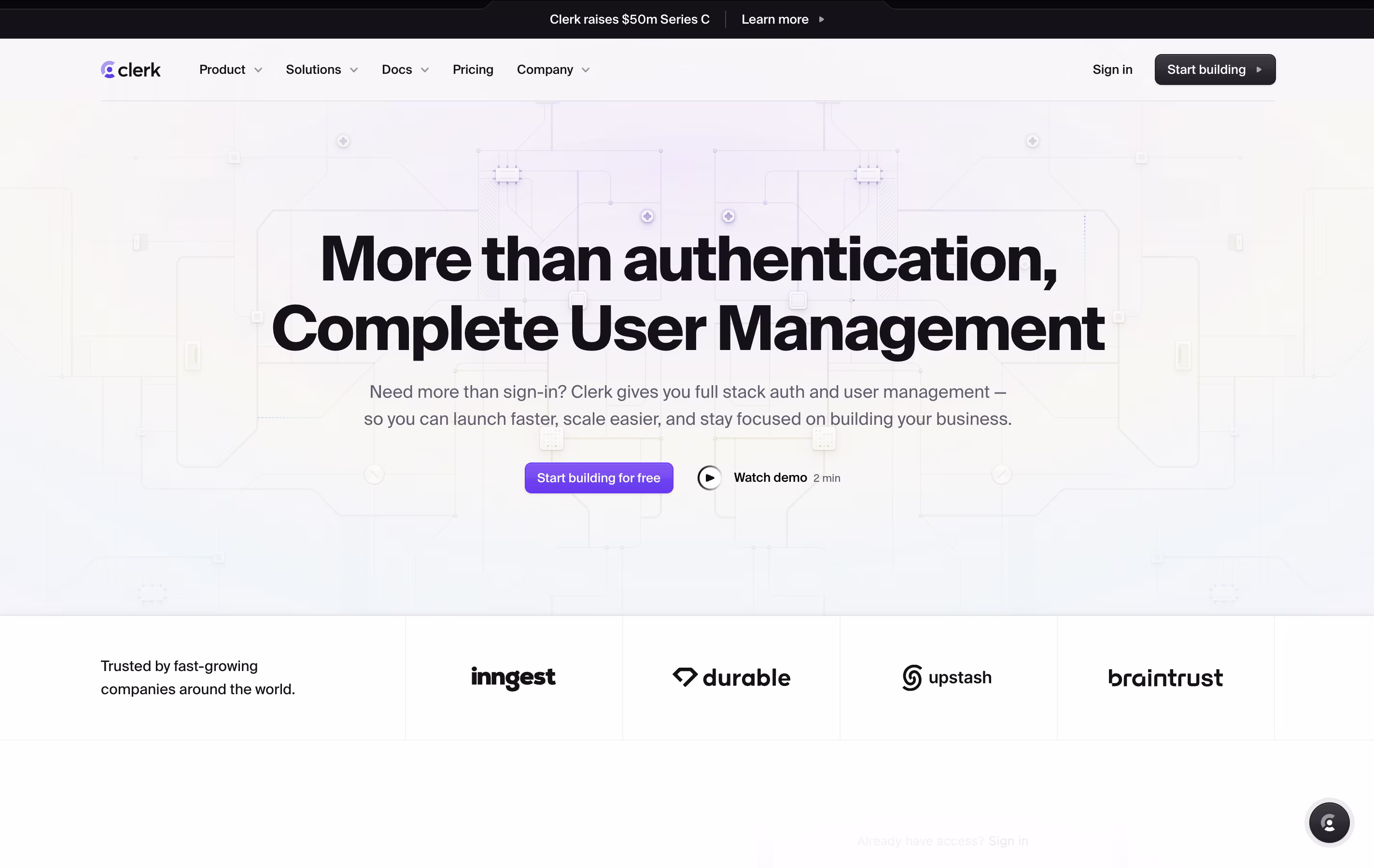Click the Clerk raises $50m Series C text
This screenshot has width=1374, height=868.
(x=630, y=19)
